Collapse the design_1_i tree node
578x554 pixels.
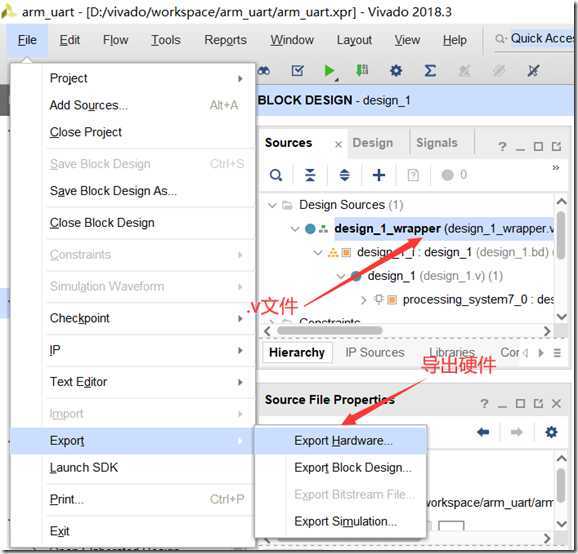[317, 252]
